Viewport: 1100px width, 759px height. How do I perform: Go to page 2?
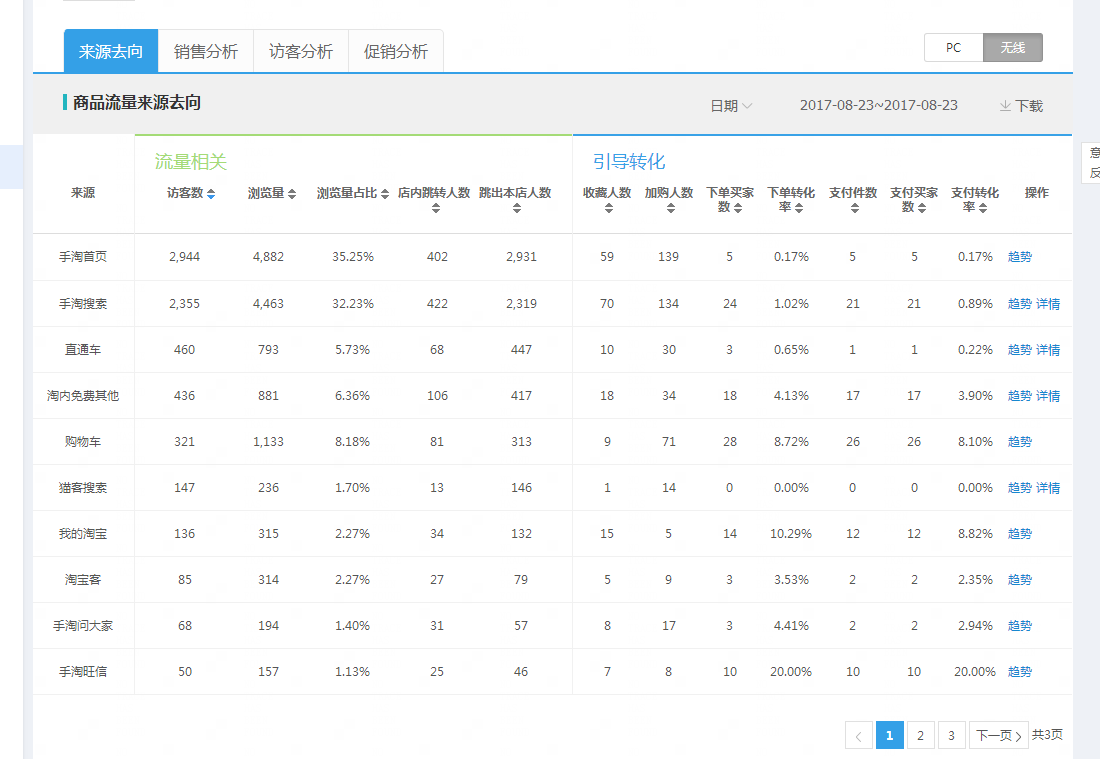[x=920, y=735]
